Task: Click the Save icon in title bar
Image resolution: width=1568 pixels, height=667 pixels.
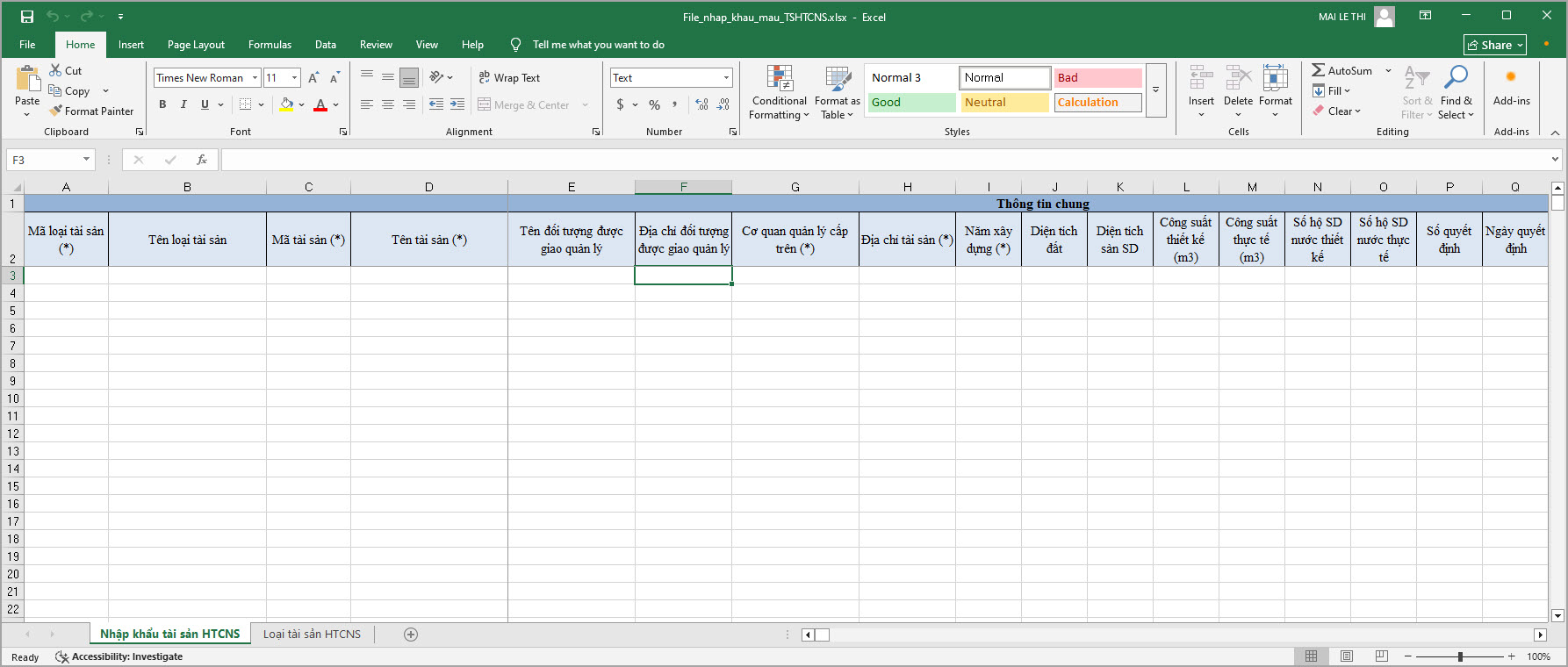Action: [x=26, y=17]
